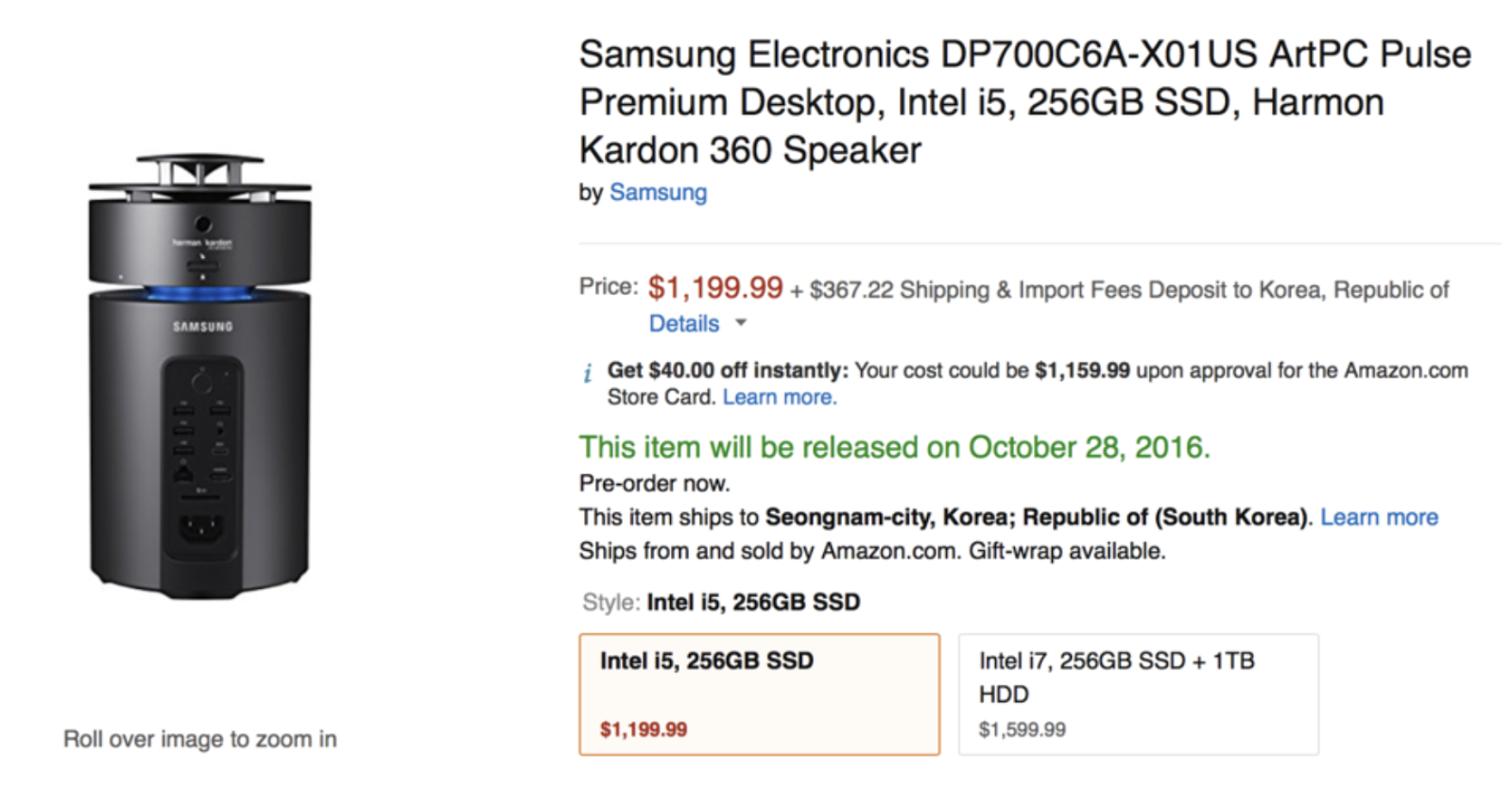The width and height of the screenshot is (1512, 789).
Task: Click the small arrow next to Details
Action: tap(741, 323)
